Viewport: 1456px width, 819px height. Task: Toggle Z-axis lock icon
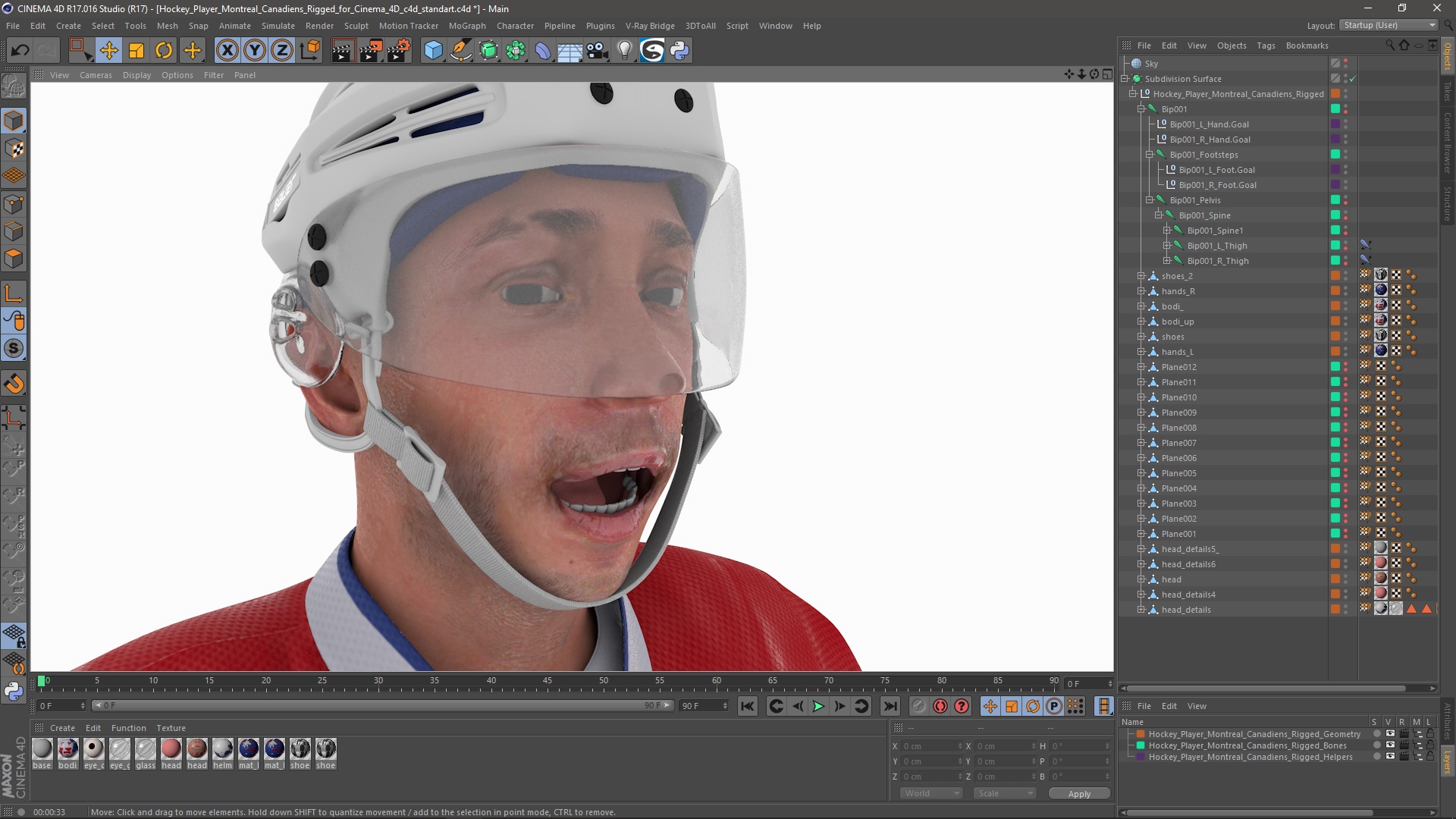click(x=282, y=51)
